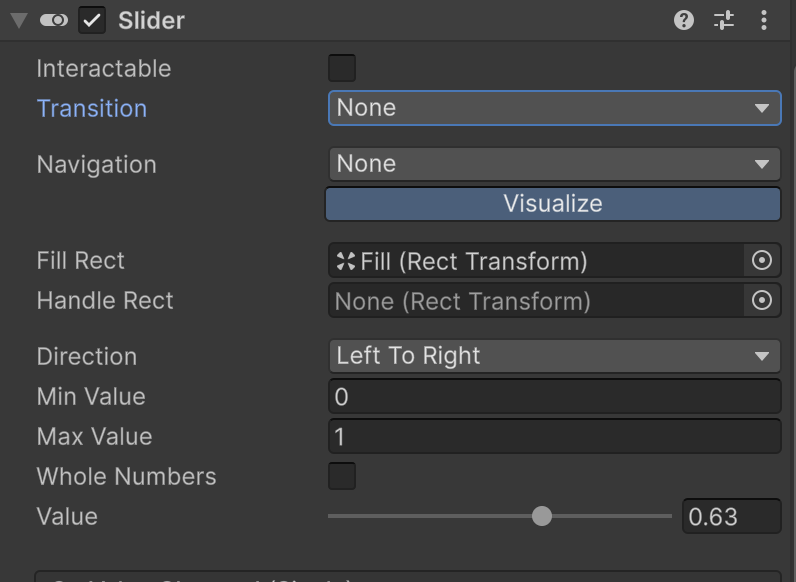Click the Value number field showing 0.63
The width and height of the screenshot is (796, 582).
[x=730, y=517]
